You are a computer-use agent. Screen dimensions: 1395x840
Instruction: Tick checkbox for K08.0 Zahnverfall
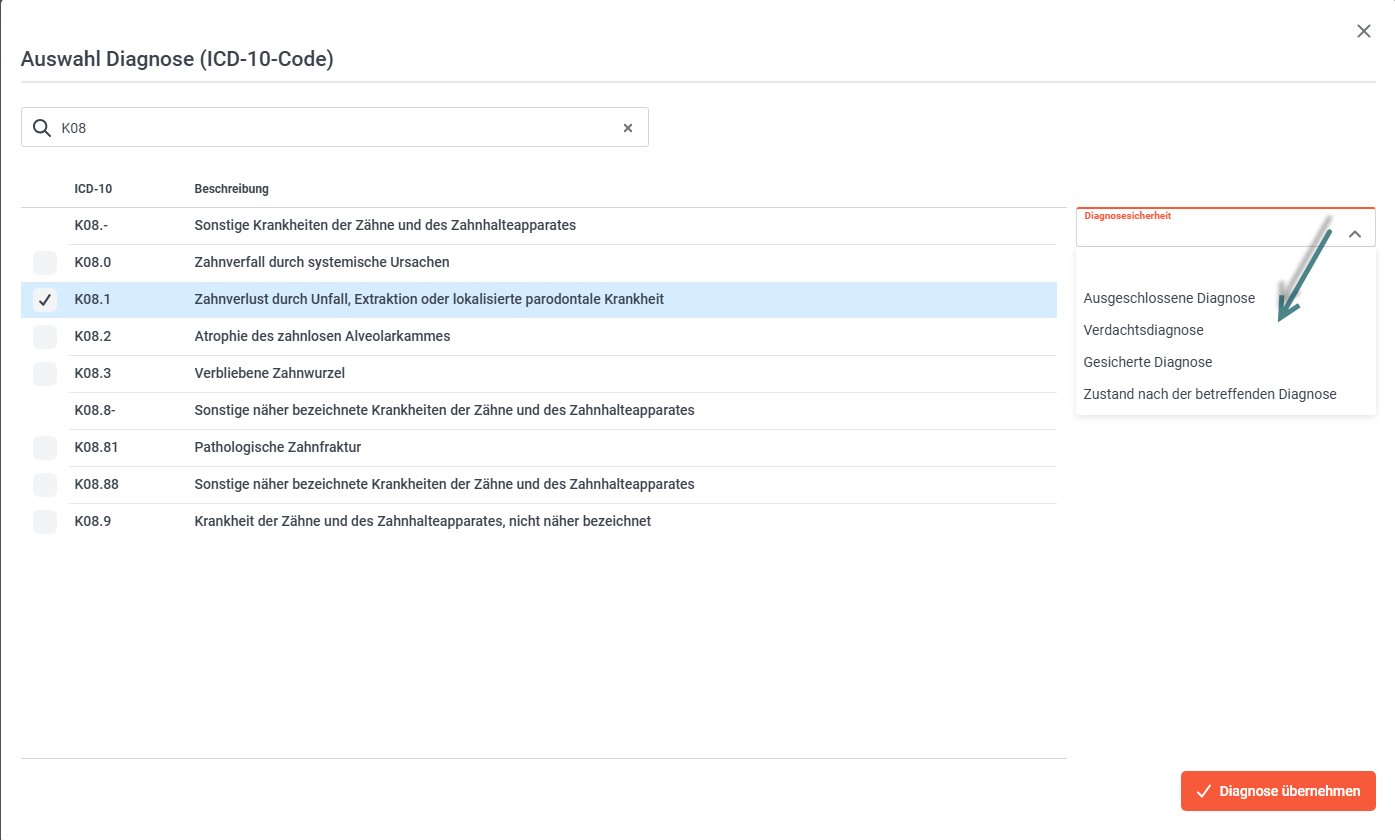[x=45, y=263]
